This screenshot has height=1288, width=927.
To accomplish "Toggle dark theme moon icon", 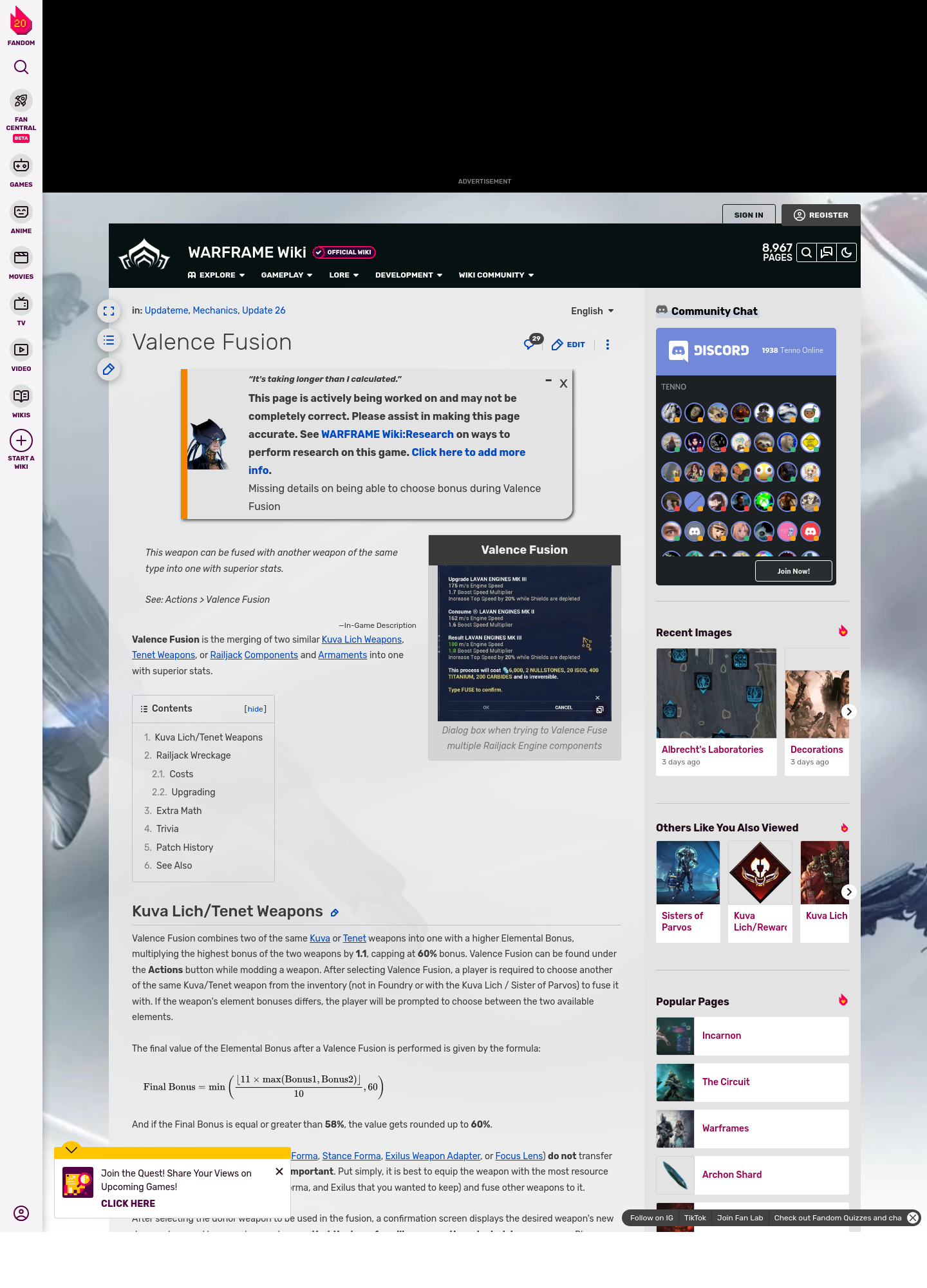I will pos(847,252).
